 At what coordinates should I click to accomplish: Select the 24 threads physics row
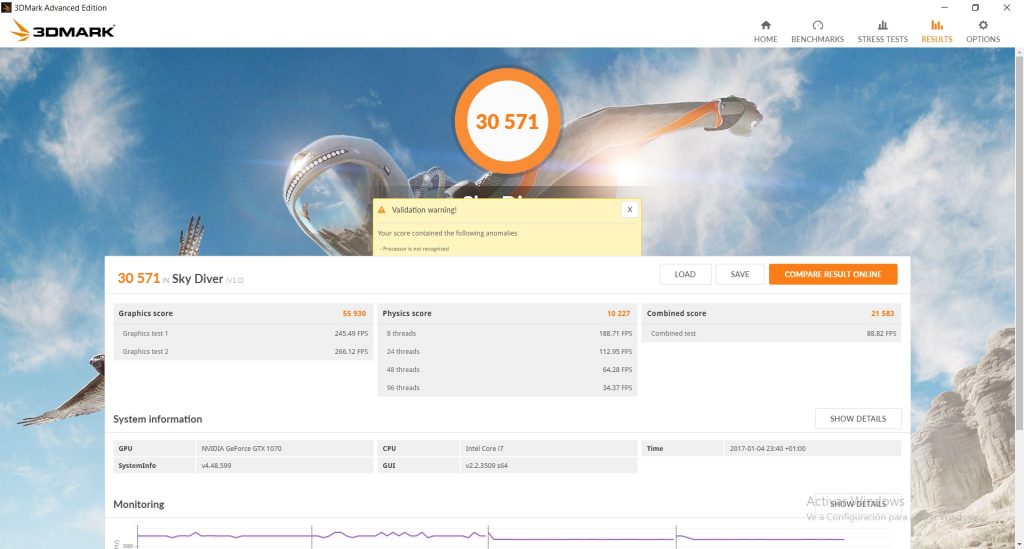(x=507, y=351)
